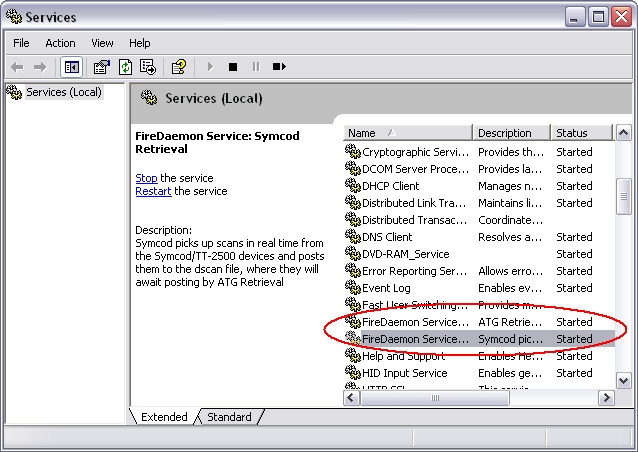Screen dimensions: 638x452
Task: Click the Services icon in the title bar
Action: click(x=14, y=17)
